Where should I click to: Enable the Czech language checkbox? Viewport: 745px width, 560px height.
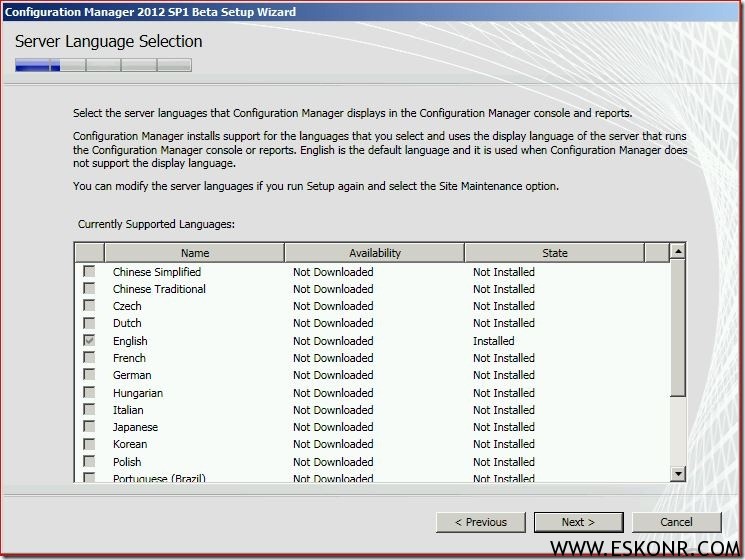click(x=89, y=305)
